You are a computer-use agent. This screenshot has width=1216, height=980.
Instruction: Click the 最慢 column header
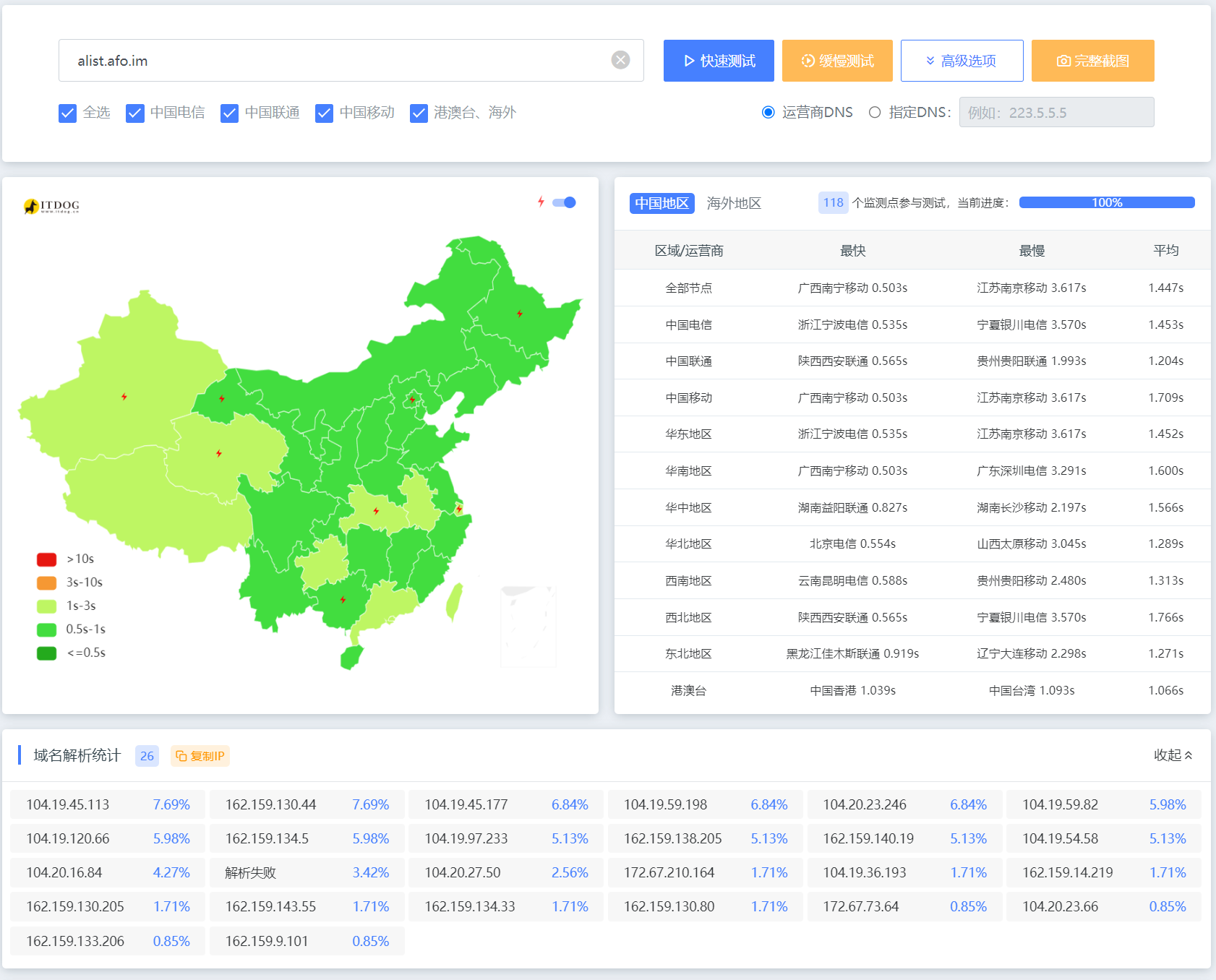1032,251
